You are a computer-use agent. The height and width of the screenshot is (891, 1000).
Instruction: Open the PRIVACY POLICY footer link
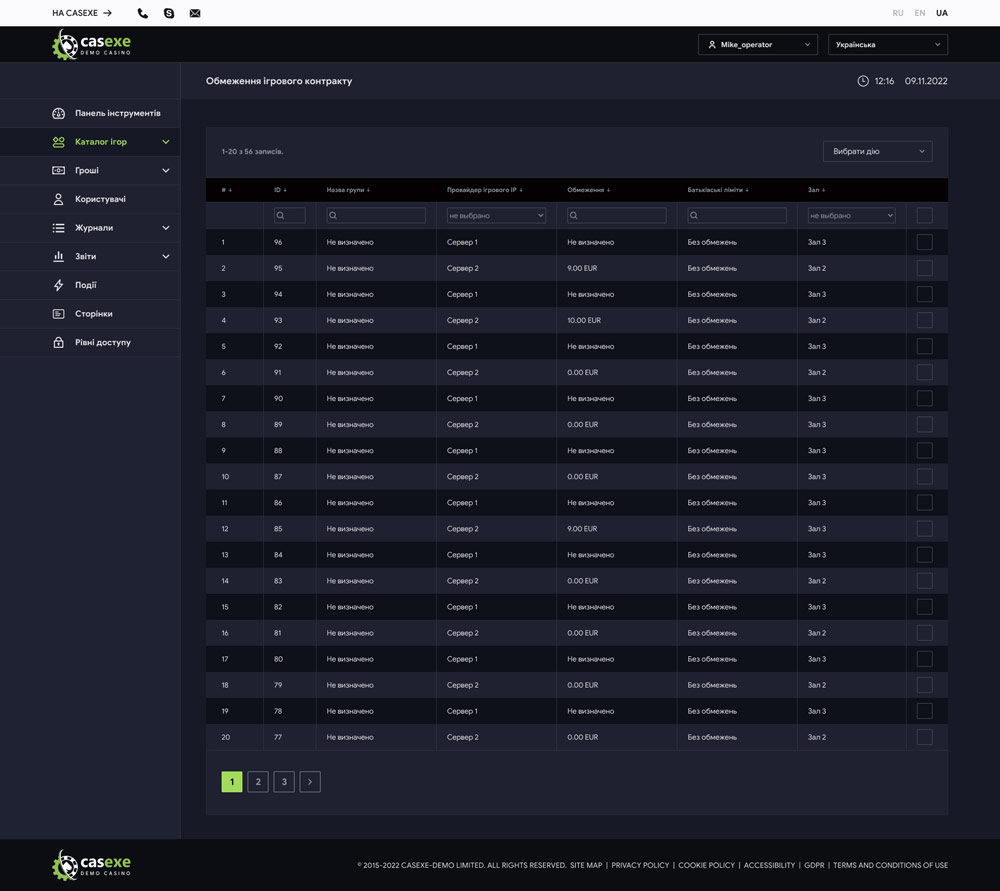click(640, 865)
